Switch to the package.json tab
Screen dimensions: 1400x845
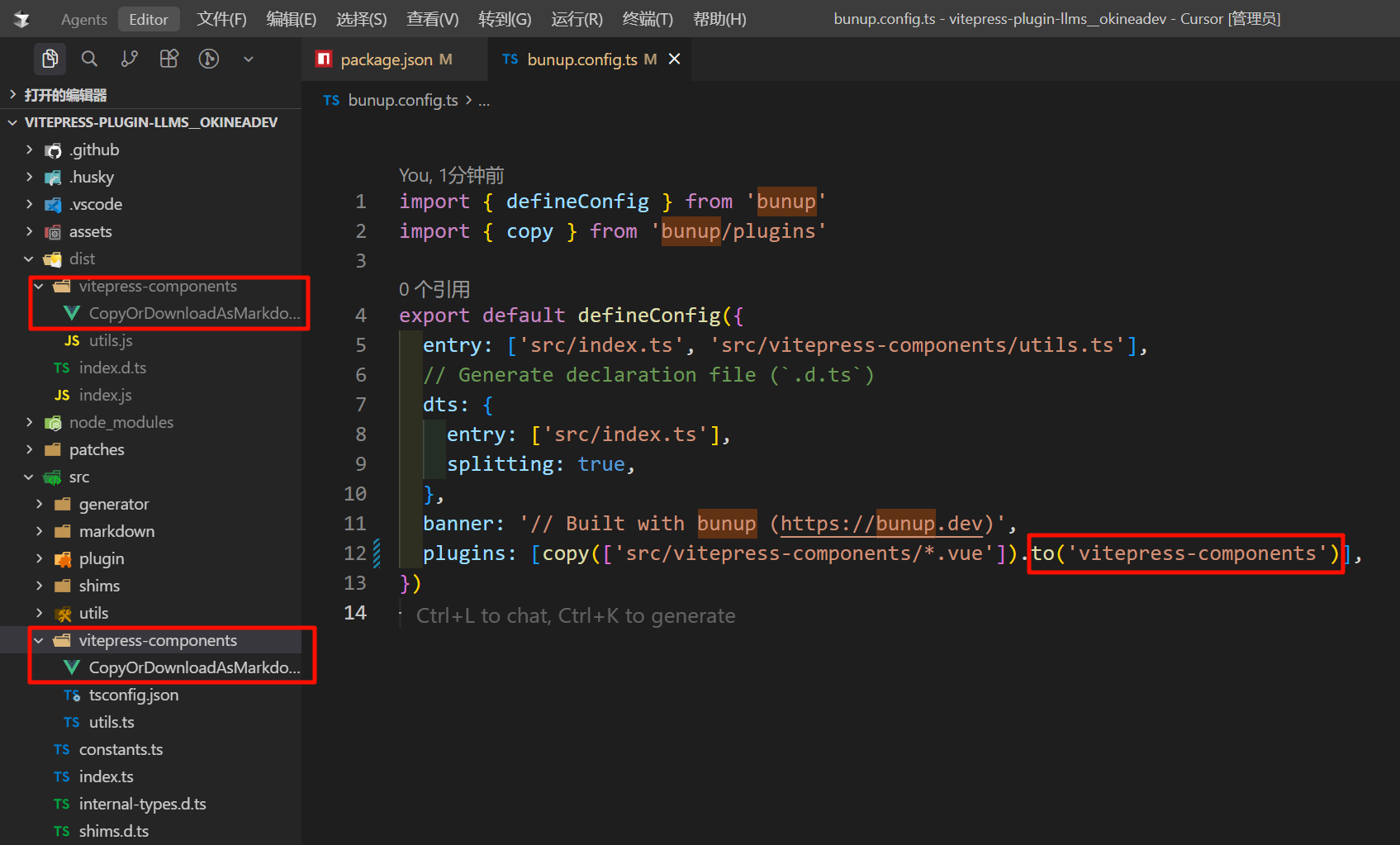pos(386,59)
